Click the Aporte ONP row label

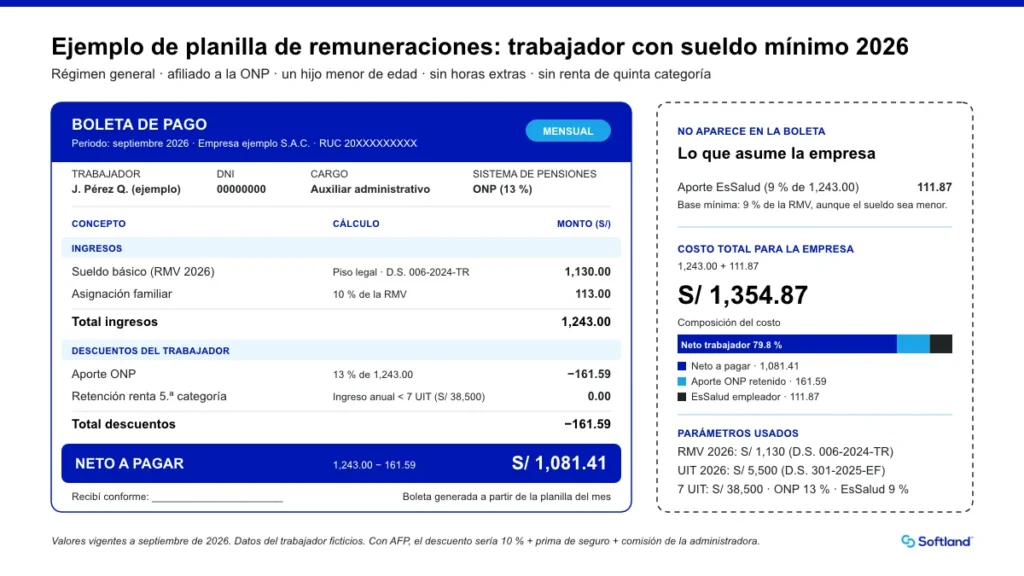103,374
